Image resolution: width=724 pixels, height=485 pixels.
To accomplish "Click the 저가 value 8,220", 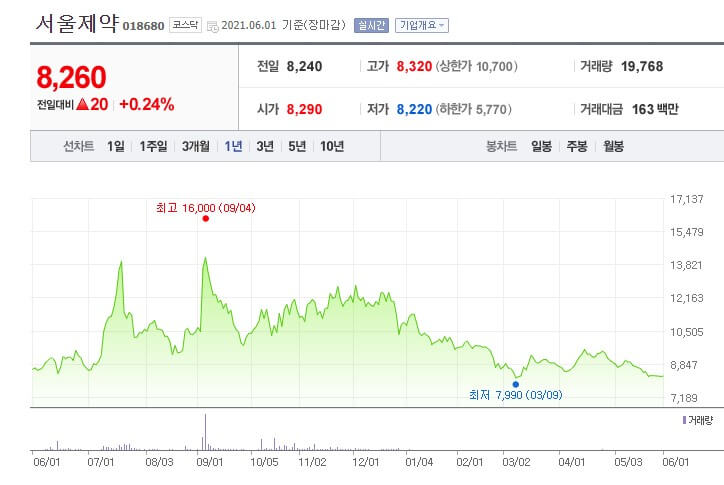I will click(x=414, y=109).
